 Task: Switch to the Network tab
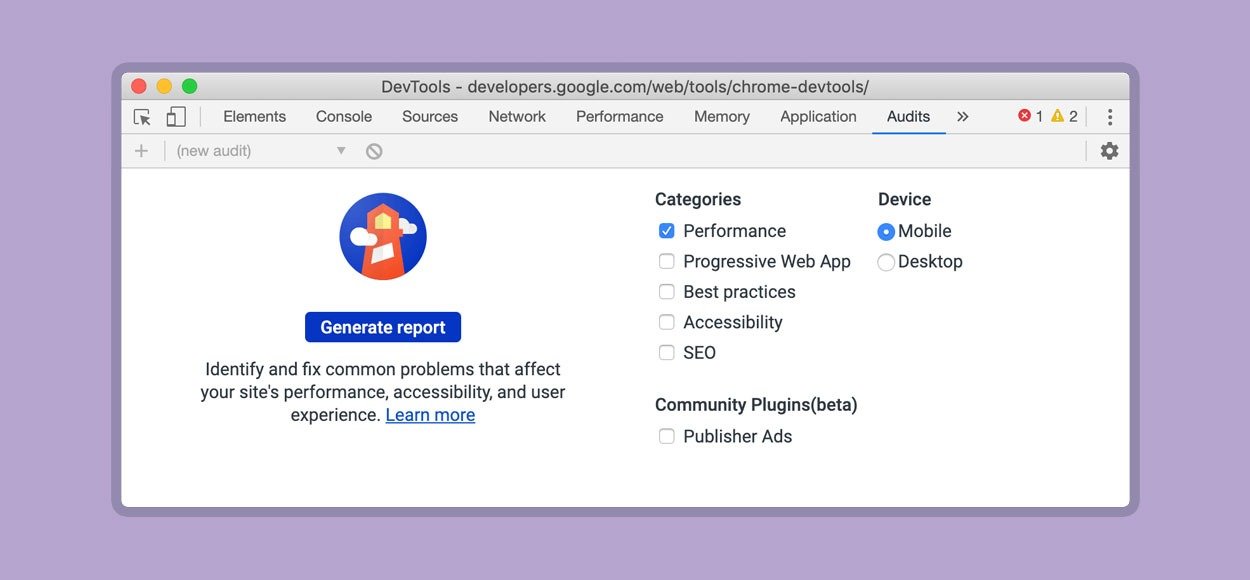(x=517, y=117)
